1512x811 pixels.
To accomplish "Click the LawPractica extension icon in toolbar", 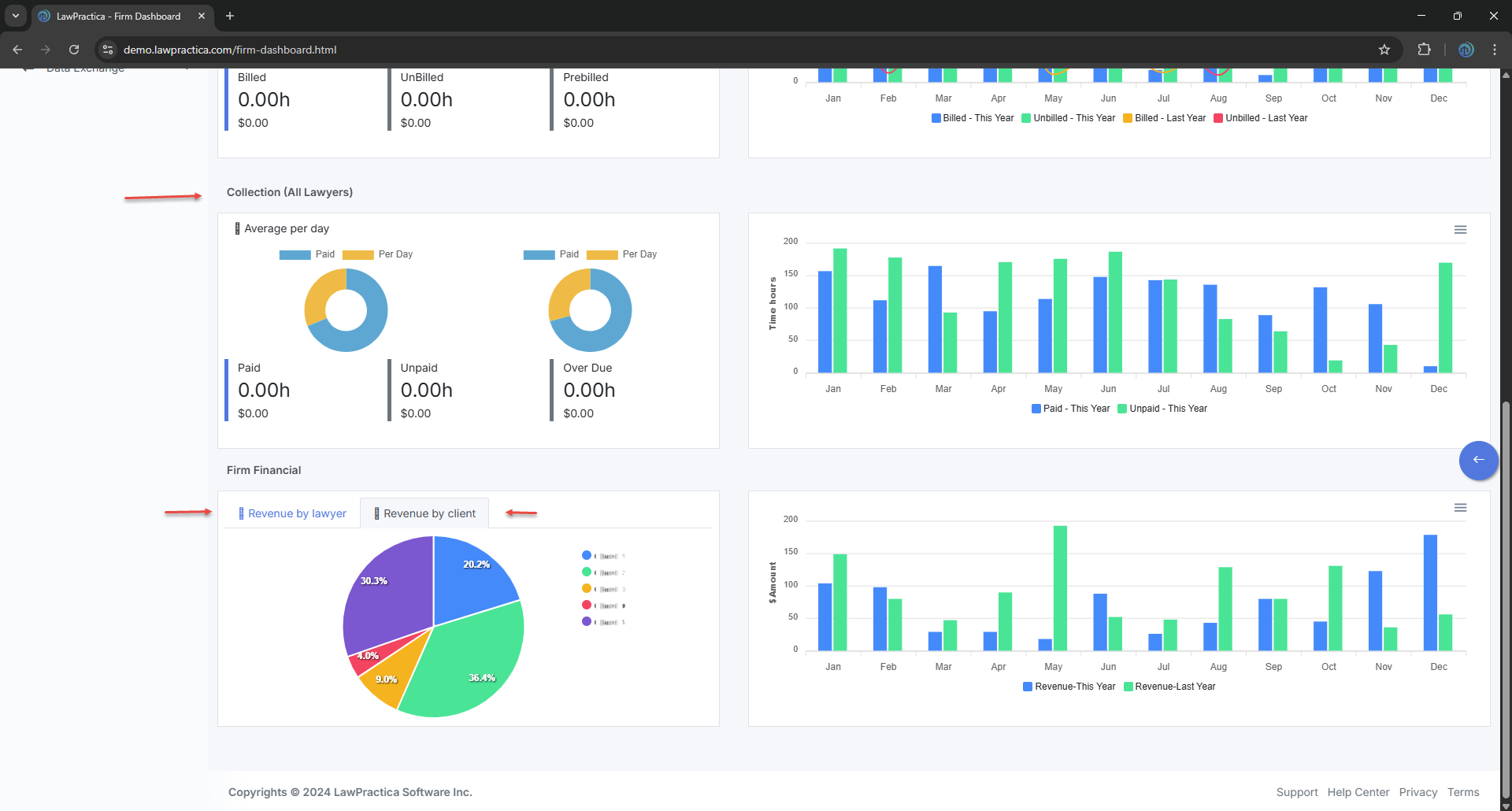I will [x=1466, y=50].
